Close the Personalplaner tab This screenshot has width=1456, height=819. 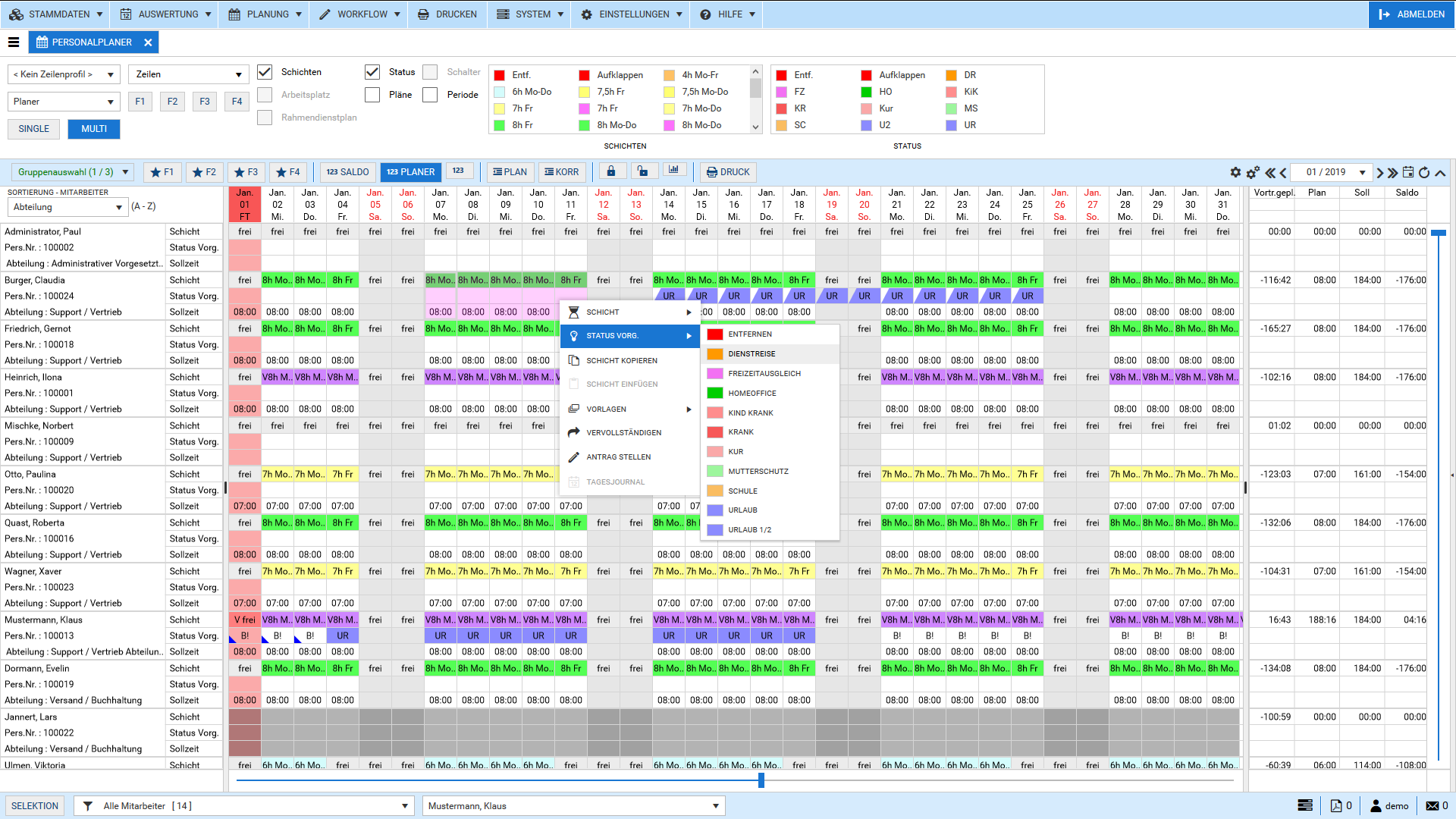click(x=148, y=42)
